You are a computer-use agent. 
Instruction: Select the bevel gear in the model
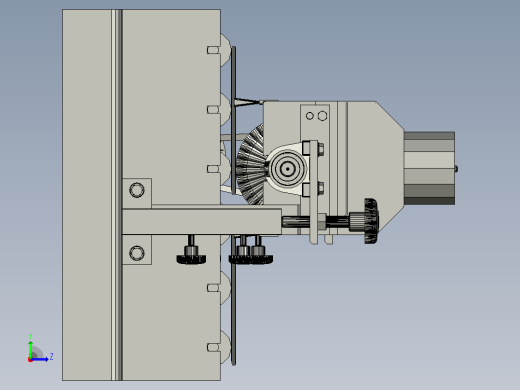251,164
